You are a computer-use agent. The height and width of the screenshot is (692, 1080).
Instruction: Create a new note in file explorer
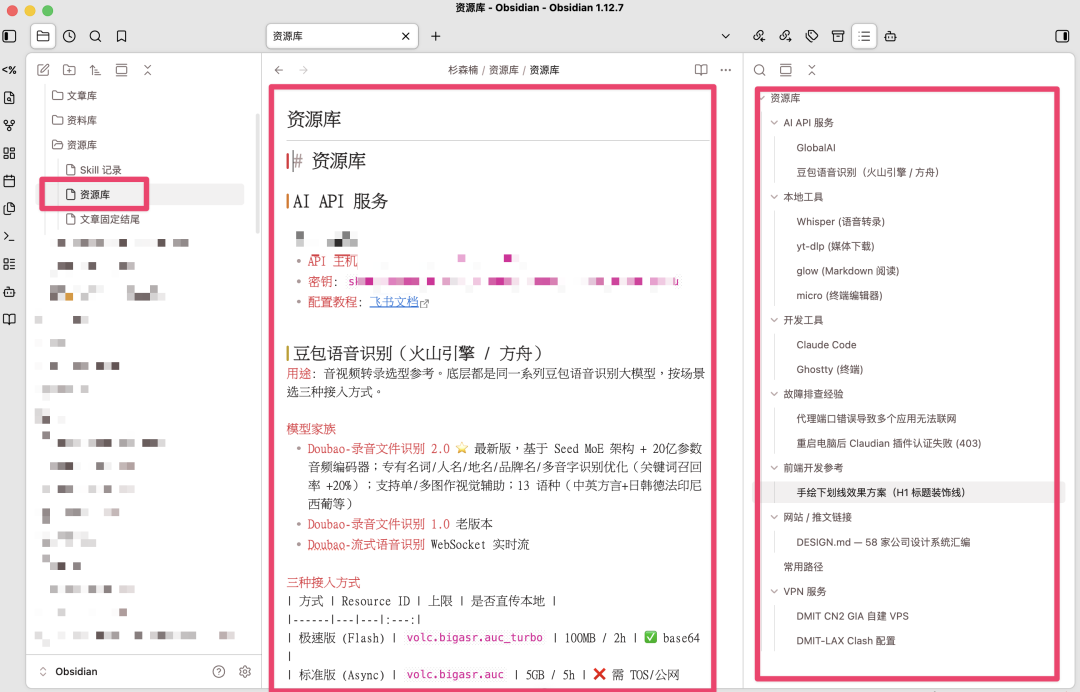(x=43, y=70)
